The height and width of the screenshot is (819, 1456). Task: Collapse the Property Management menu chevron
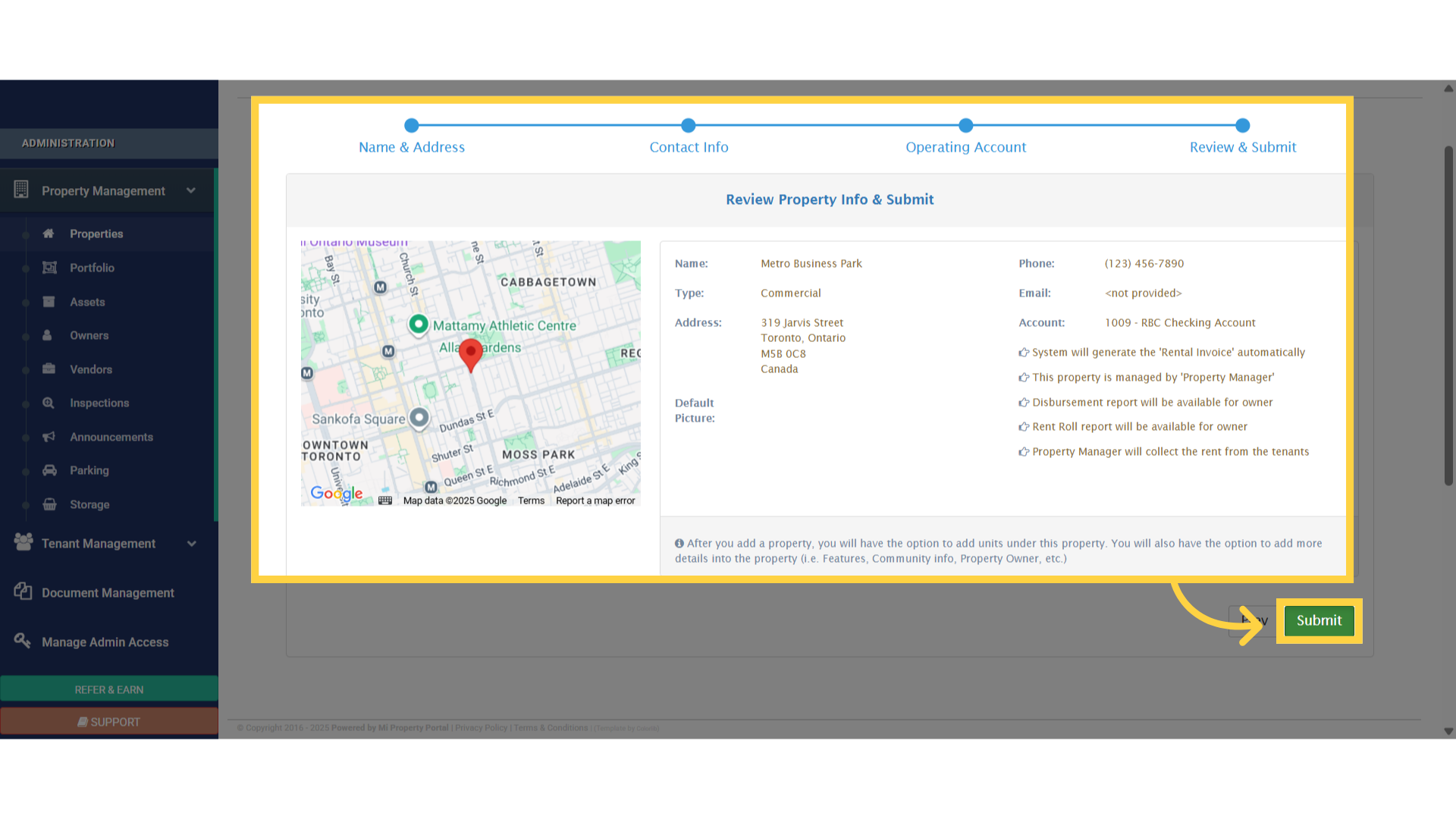(191, 190)
